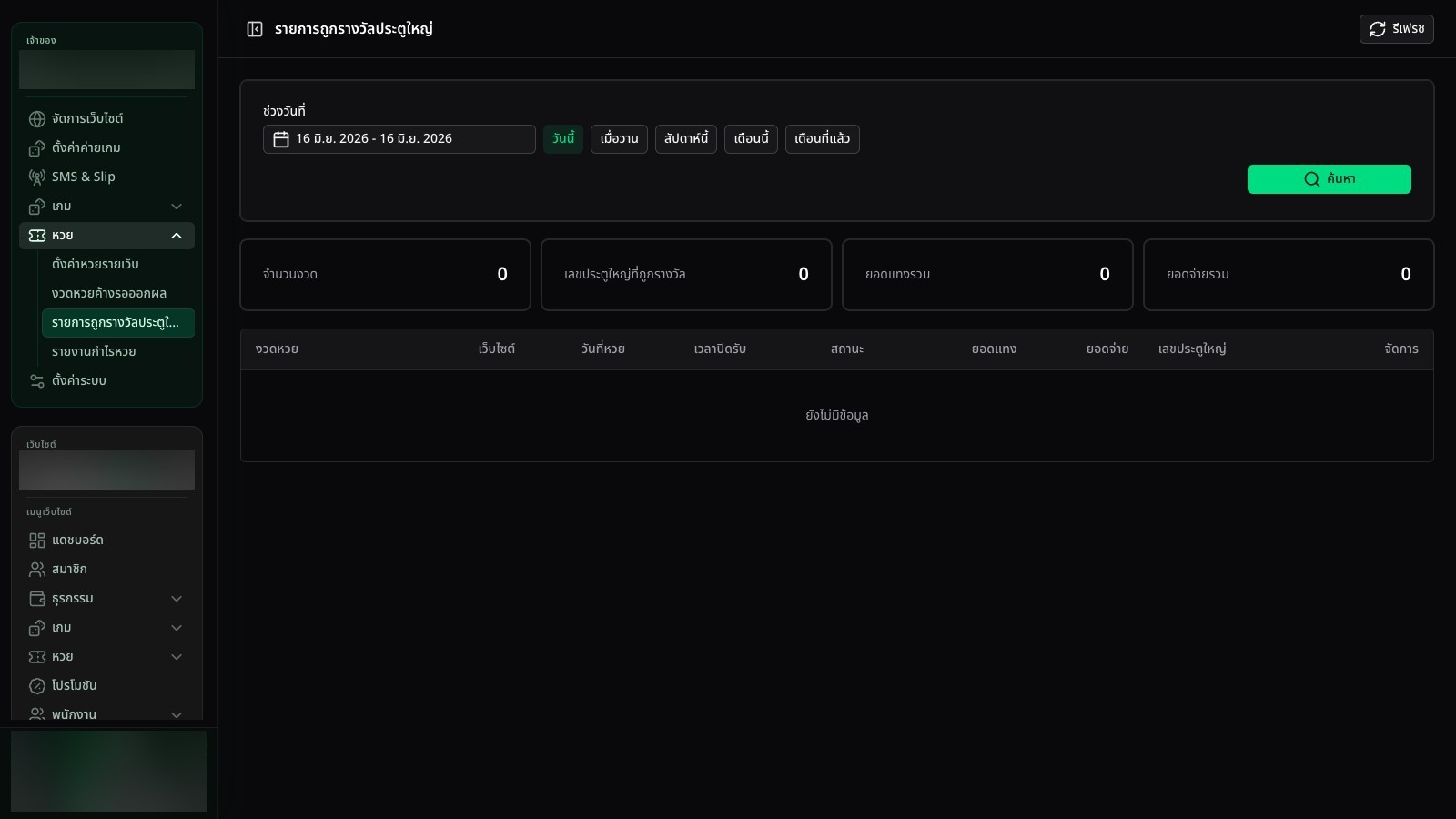This screenshot has height=819, width=1456.
Task: Click the green ค้นหา search button
Action: (x=1330, y=179)
